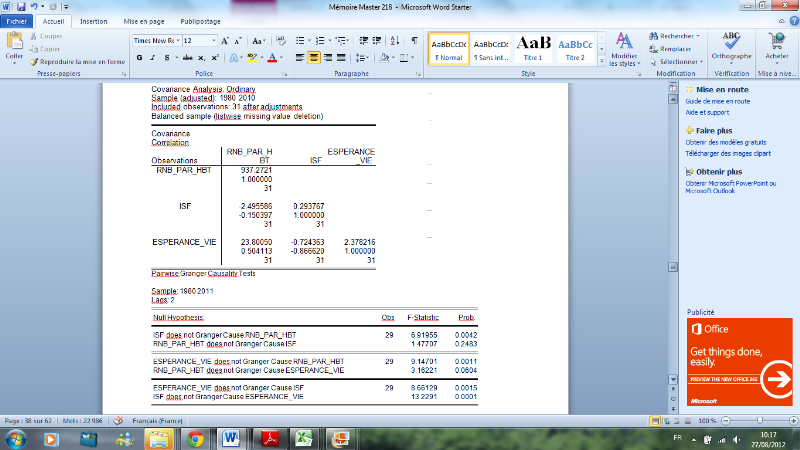
Task: Open the font name dropdown
Action: (177, 40)
